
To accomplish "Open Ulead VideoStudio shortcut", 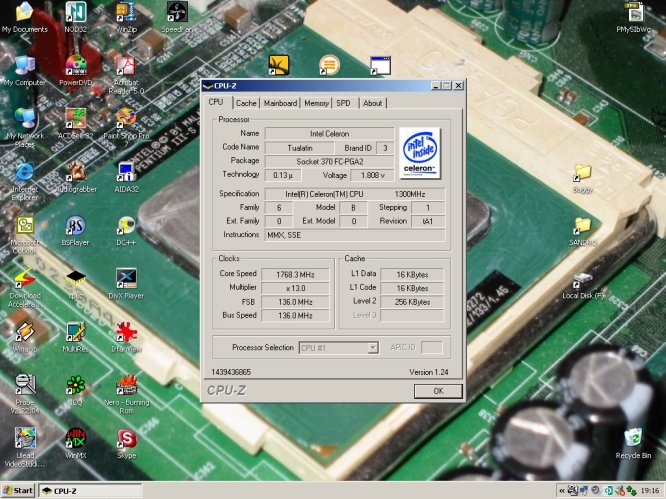I will tap(25, 448).
